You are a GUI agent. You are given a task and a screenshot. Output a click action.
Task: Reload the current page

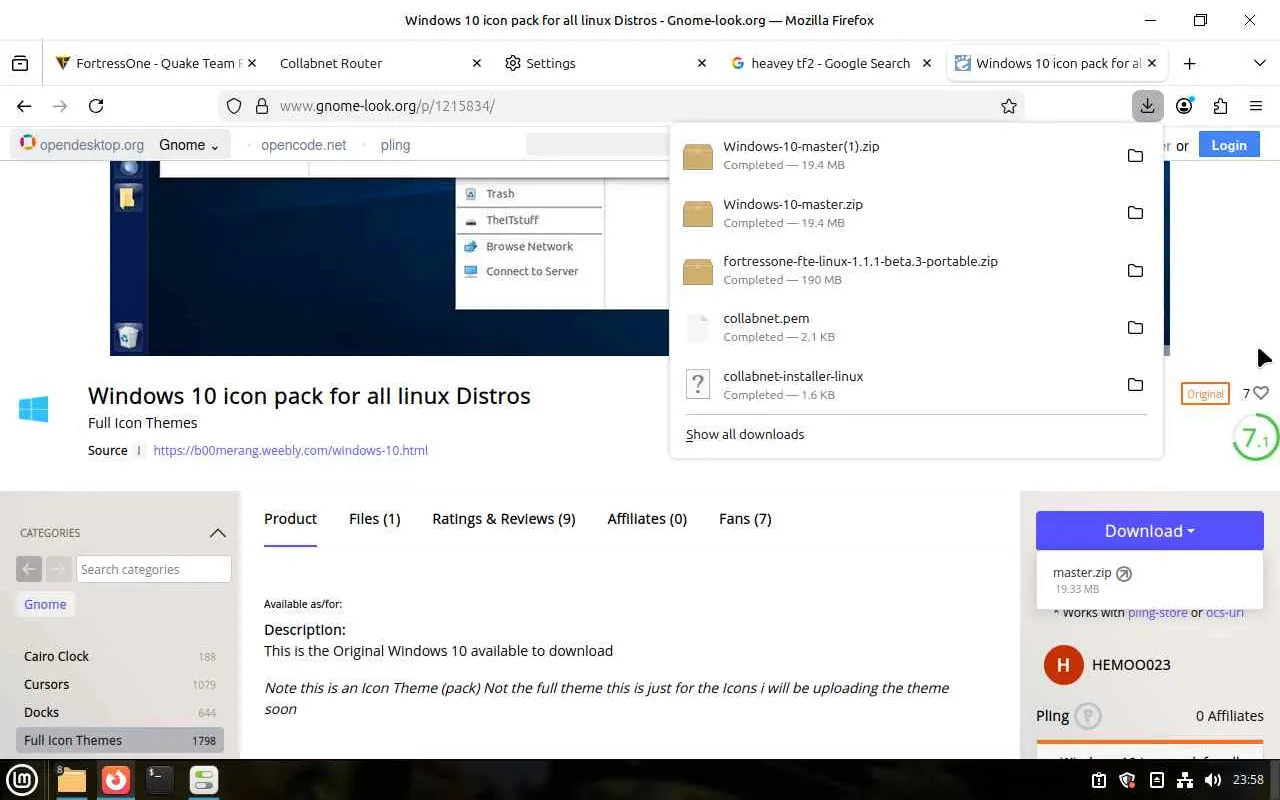(x=96, y=106)
